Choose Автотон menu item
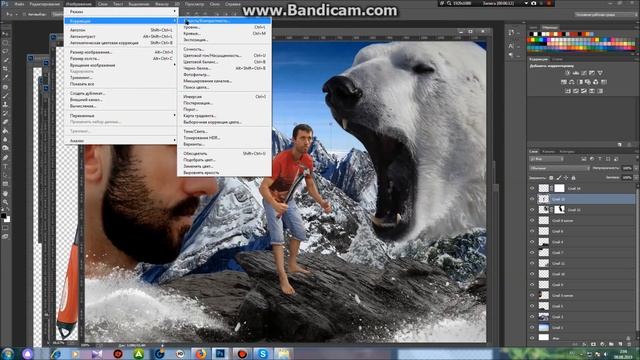This screenshot has height=360, width=640. 121,30
